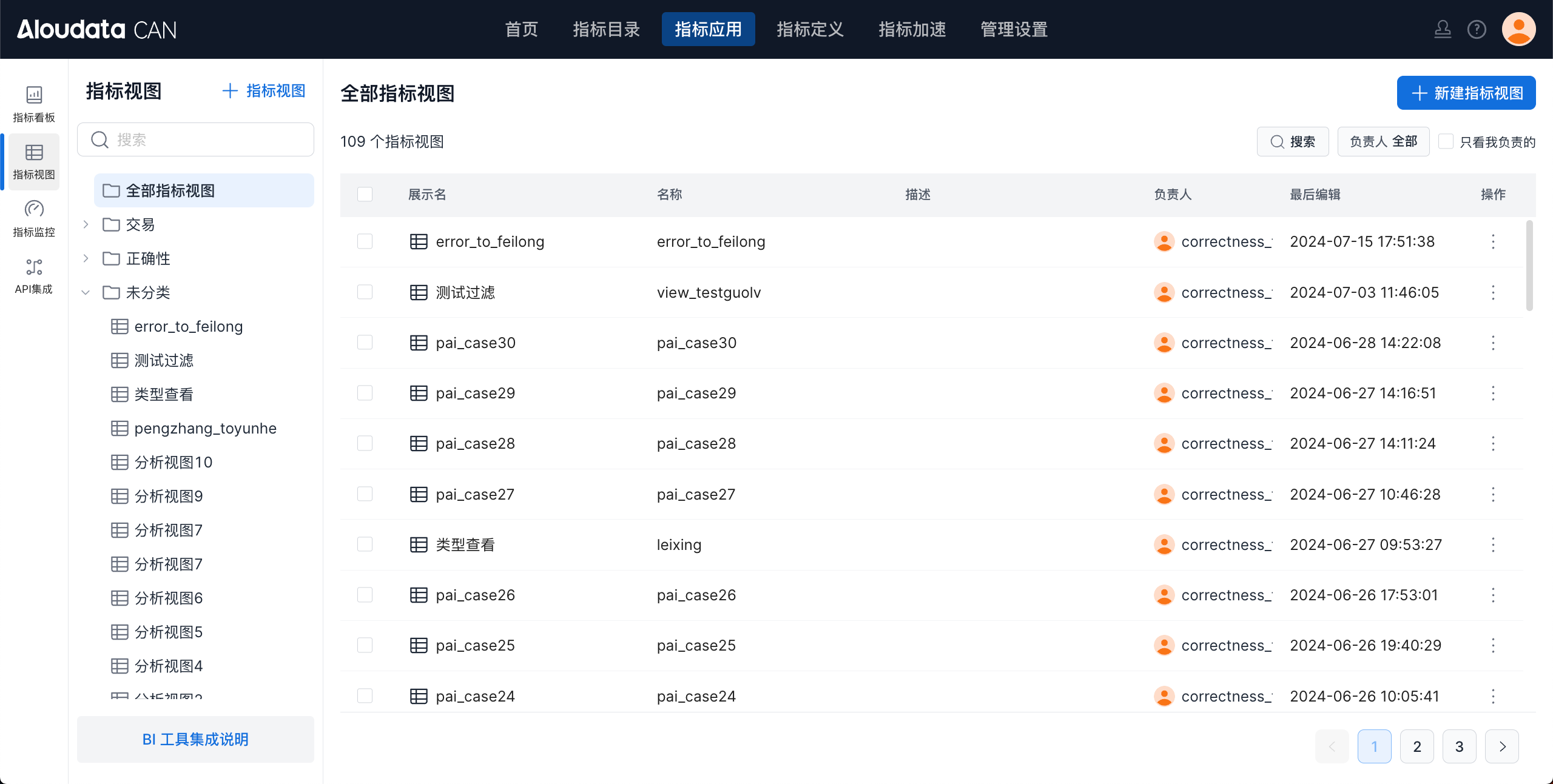Screen dimensions: 1553x784
Task: Click the help question mark icon
Action: point(1477,29)
